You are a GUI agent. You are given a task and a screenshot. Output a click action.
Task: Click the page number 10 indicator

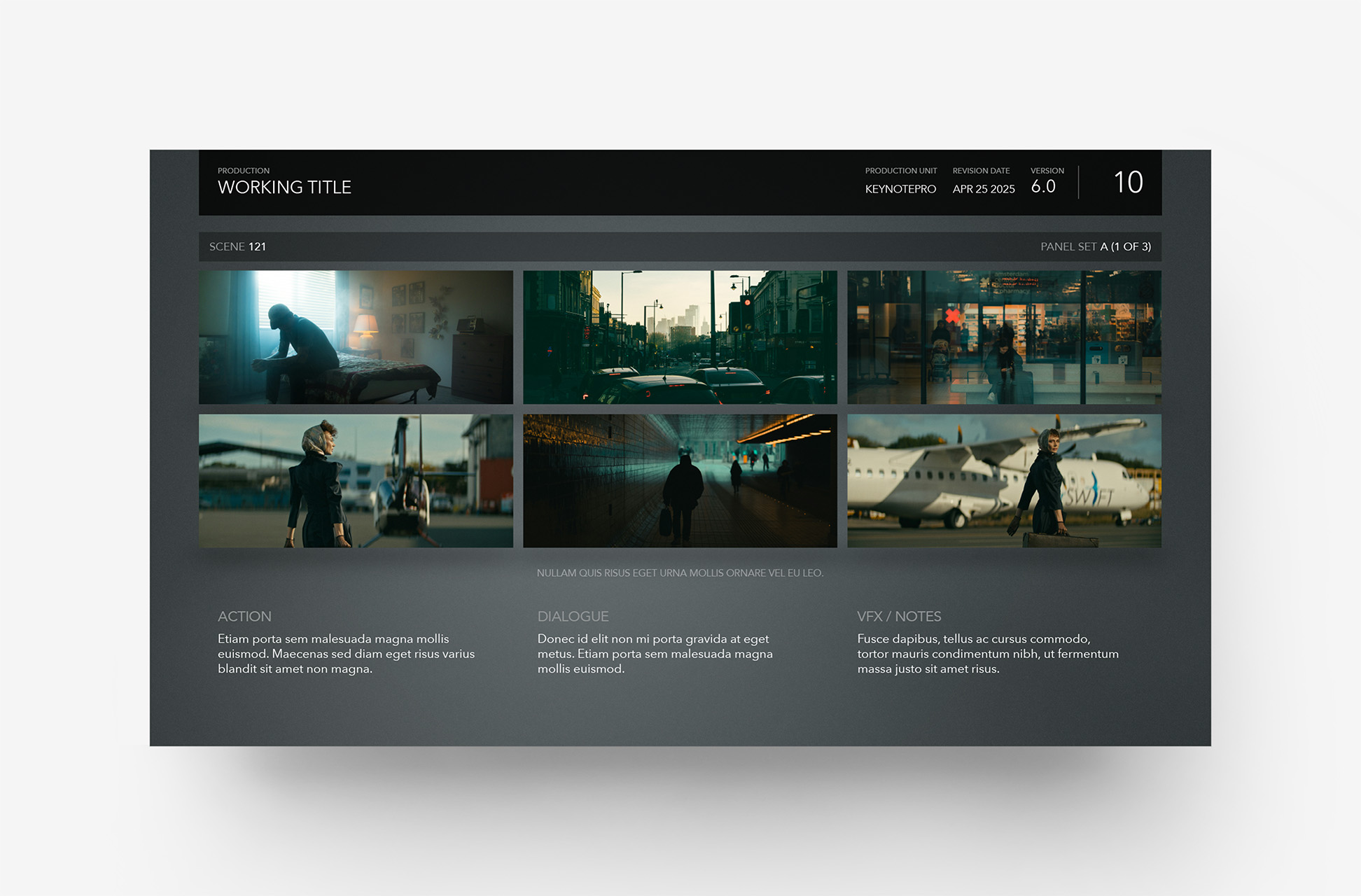[1130, 183]
